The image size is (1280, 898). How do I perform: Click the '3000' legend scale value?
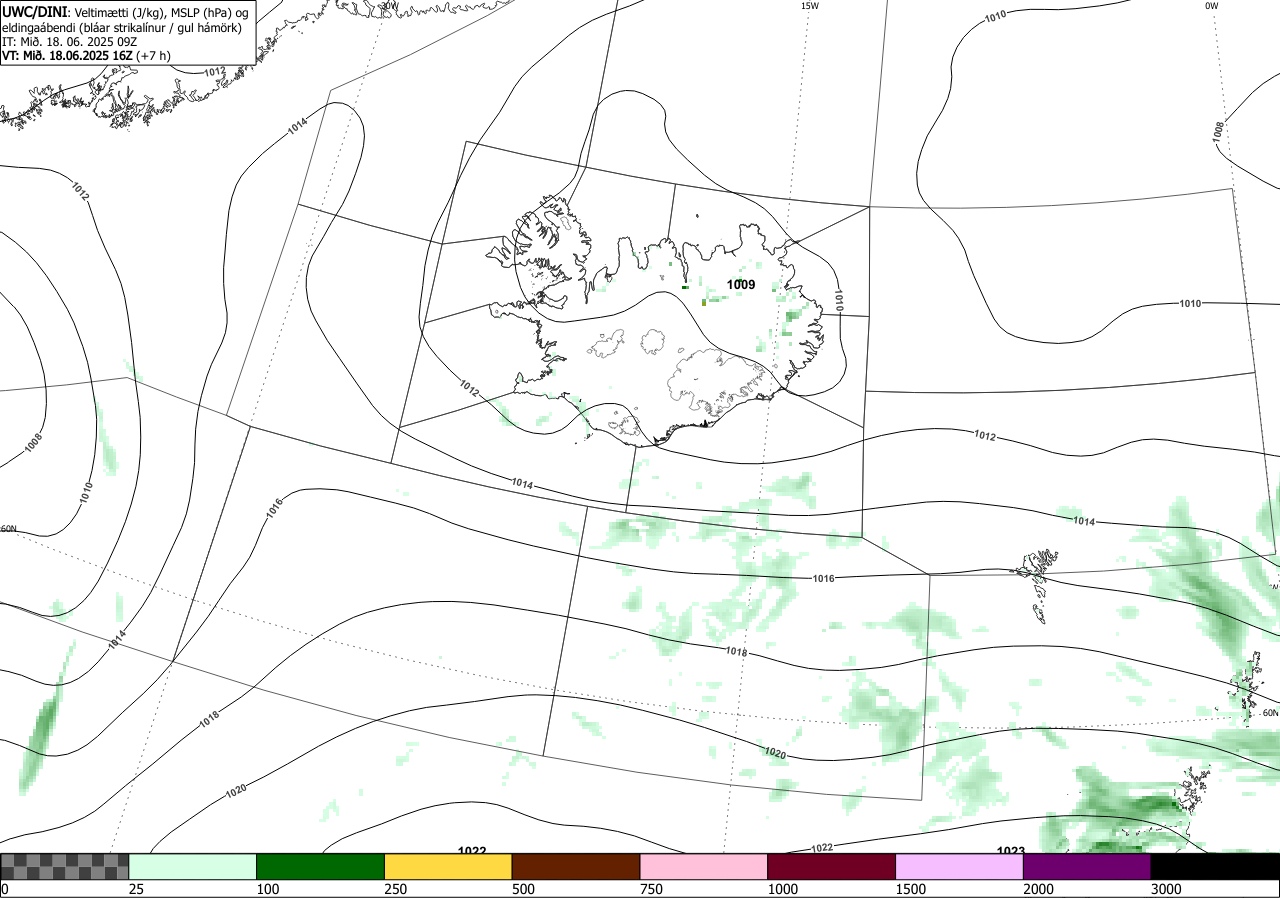1167,889
